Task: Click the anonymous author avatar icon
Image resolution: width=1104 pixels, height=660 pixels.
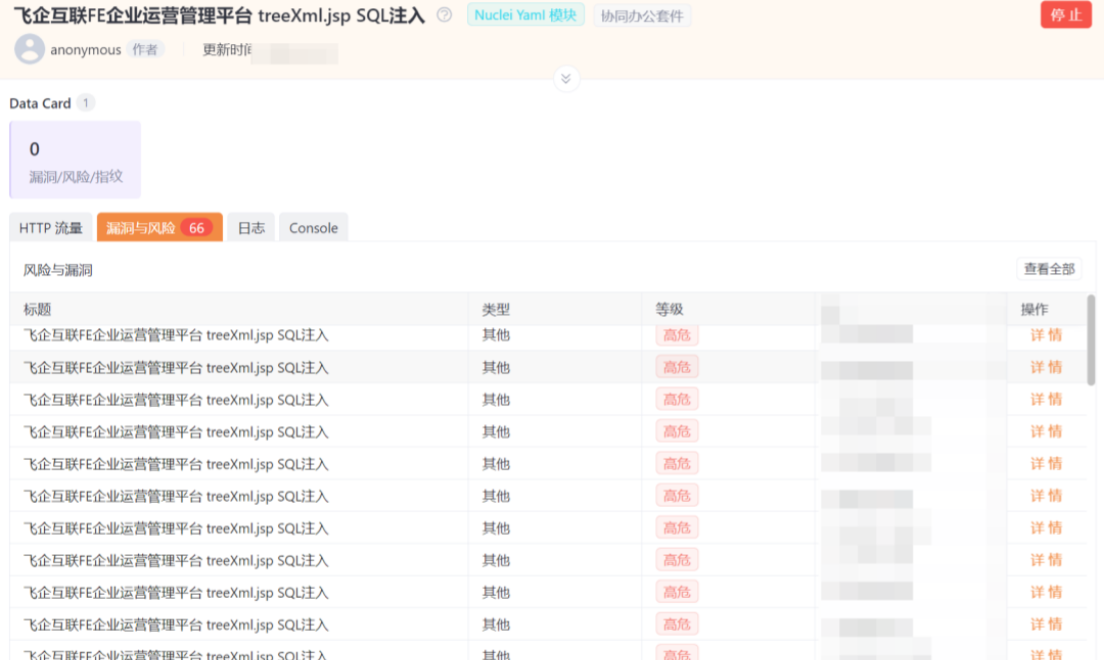Action: pyautogui.click(x=30, y=49)
